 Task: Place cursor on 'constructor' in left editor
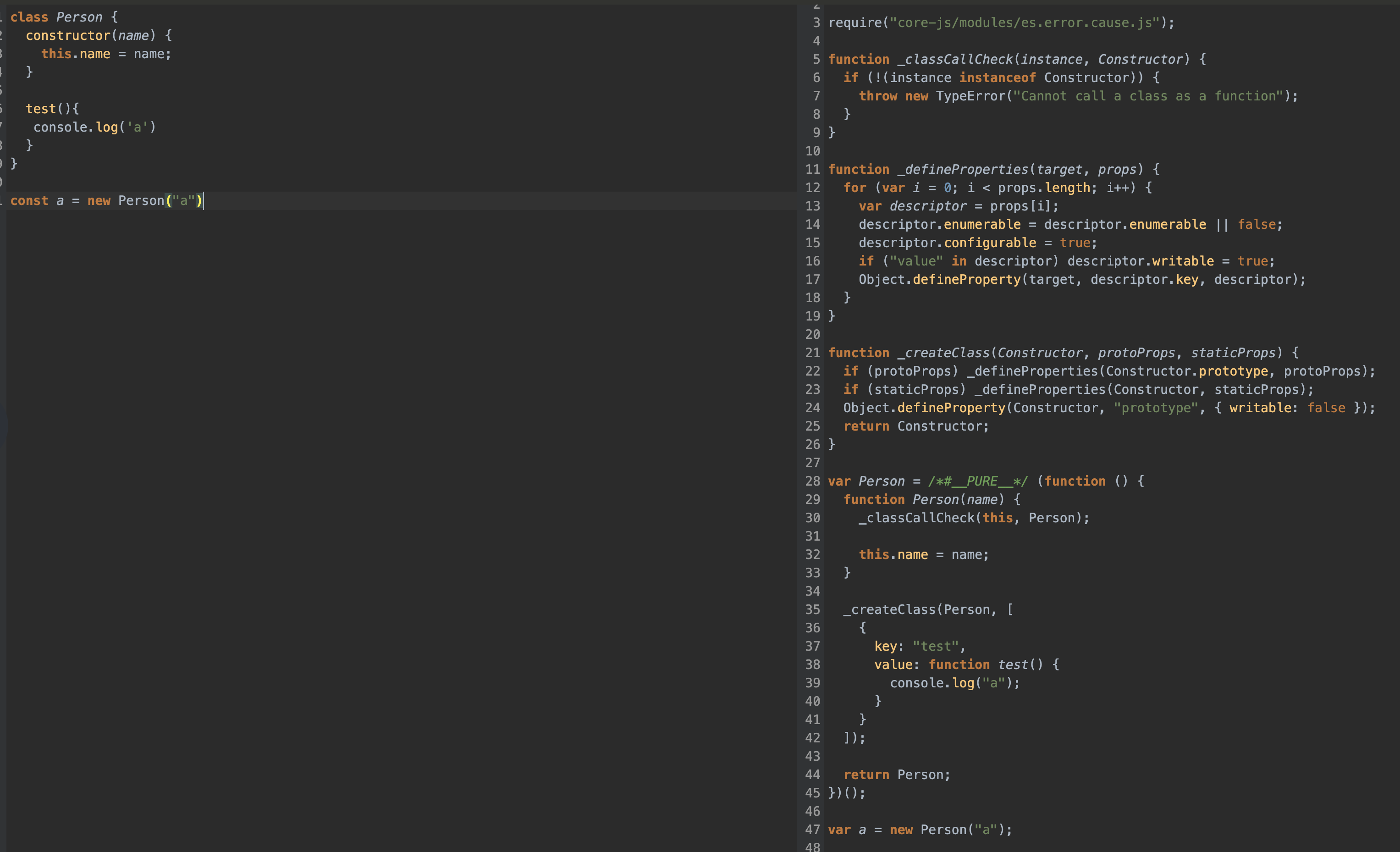click(x=67, y=35)
